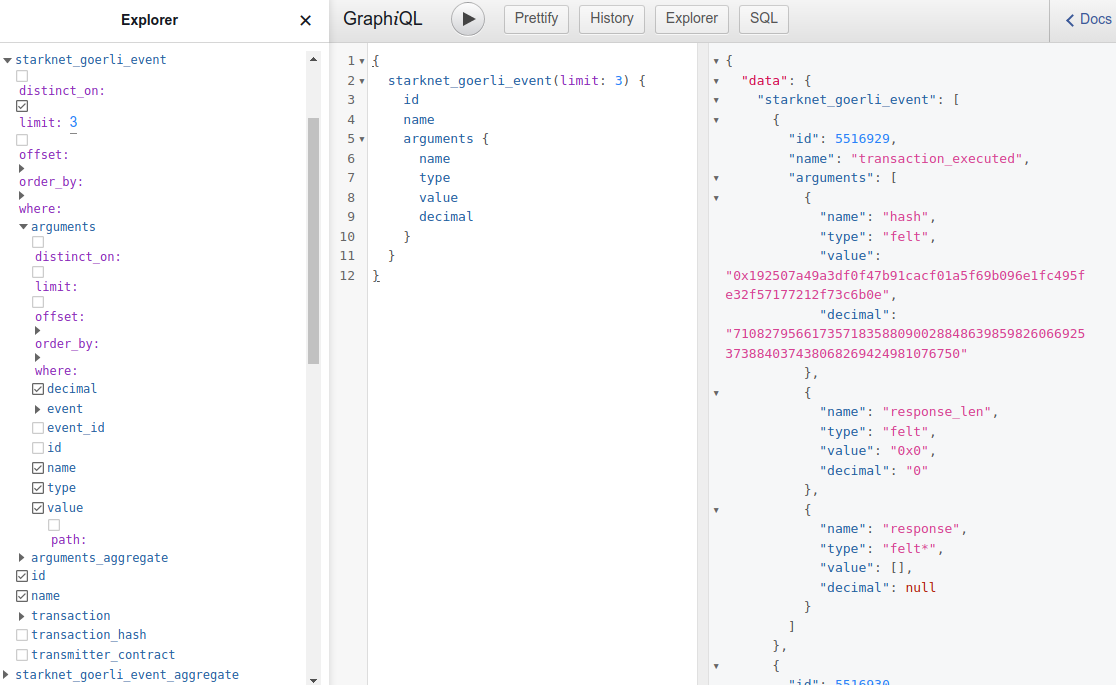This screenshot has width=1116, height=685.
Task: Expand the event tree node
Action: pyautogui.click(x=38, y=409)
